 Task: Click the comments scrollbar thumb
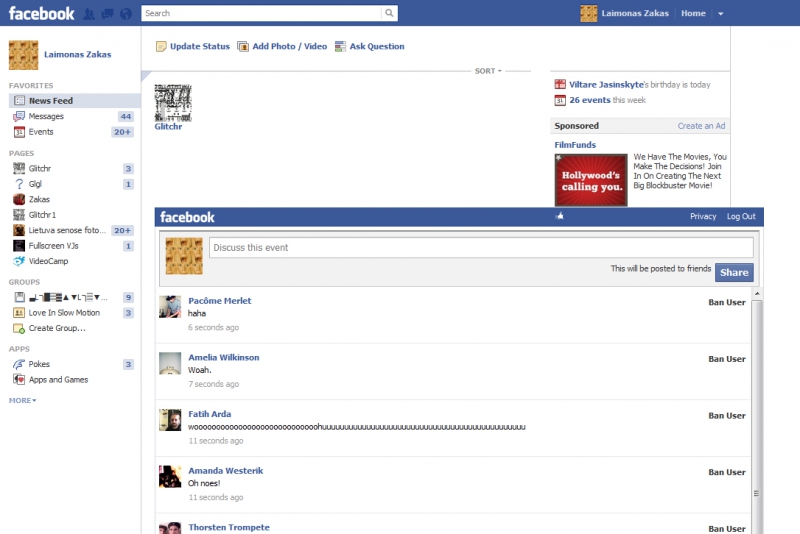tap(757, 418)
